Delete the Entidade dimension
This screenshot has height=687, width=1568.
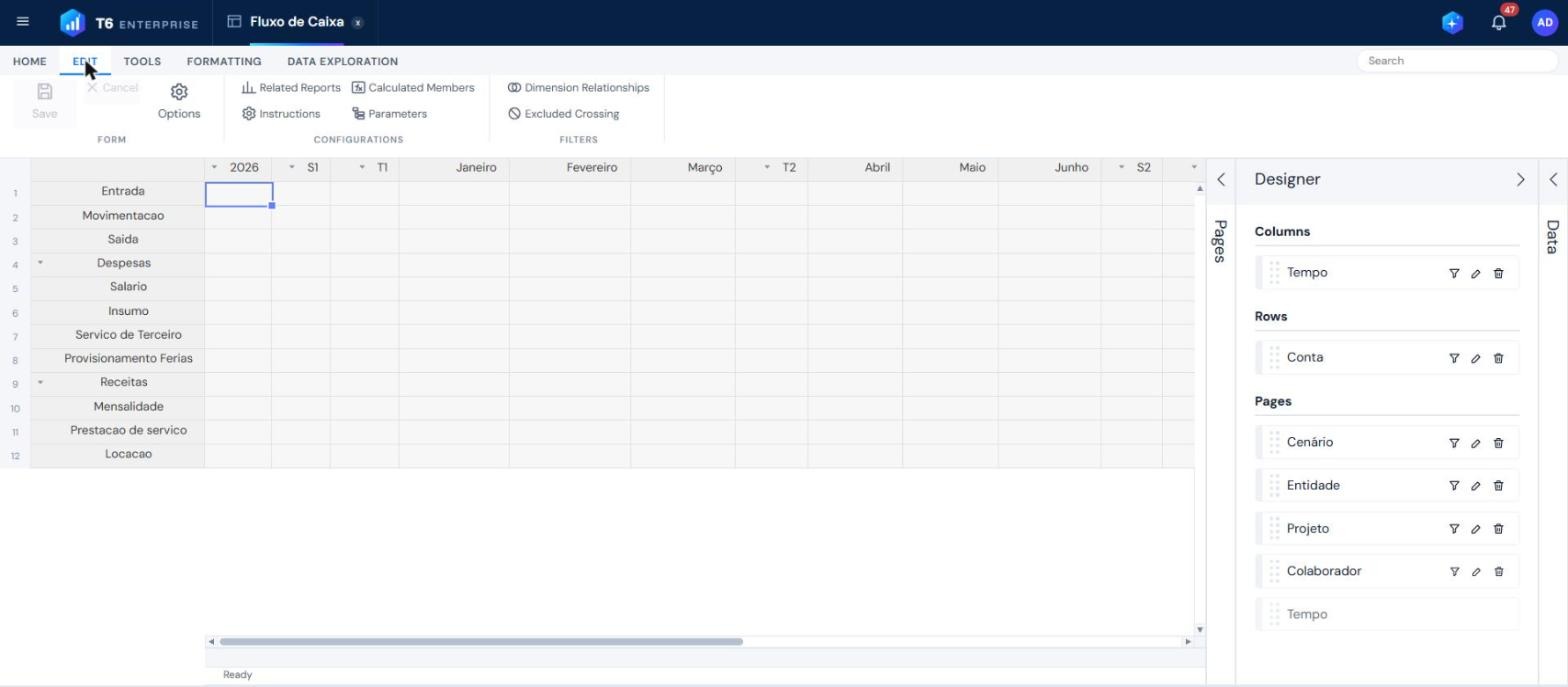(x=1498, y=486)
